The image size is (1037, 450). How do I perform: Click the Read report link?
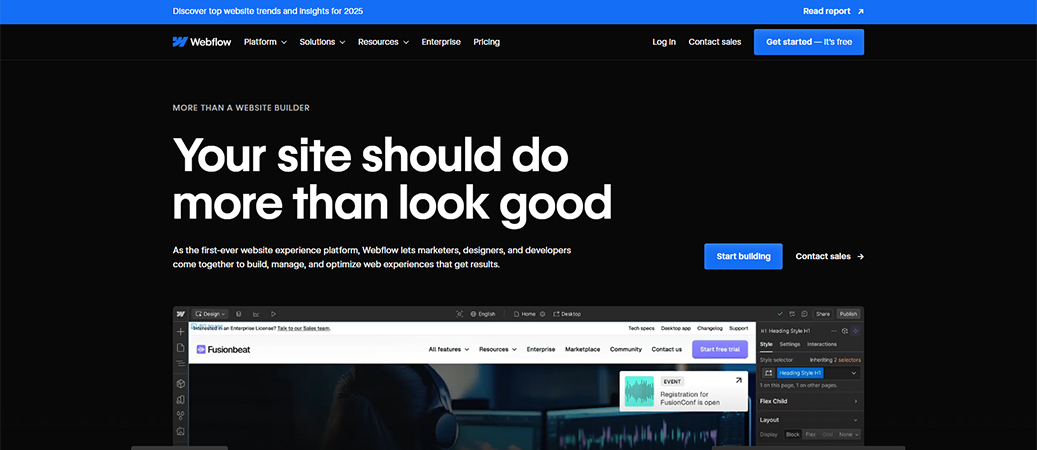833,12
